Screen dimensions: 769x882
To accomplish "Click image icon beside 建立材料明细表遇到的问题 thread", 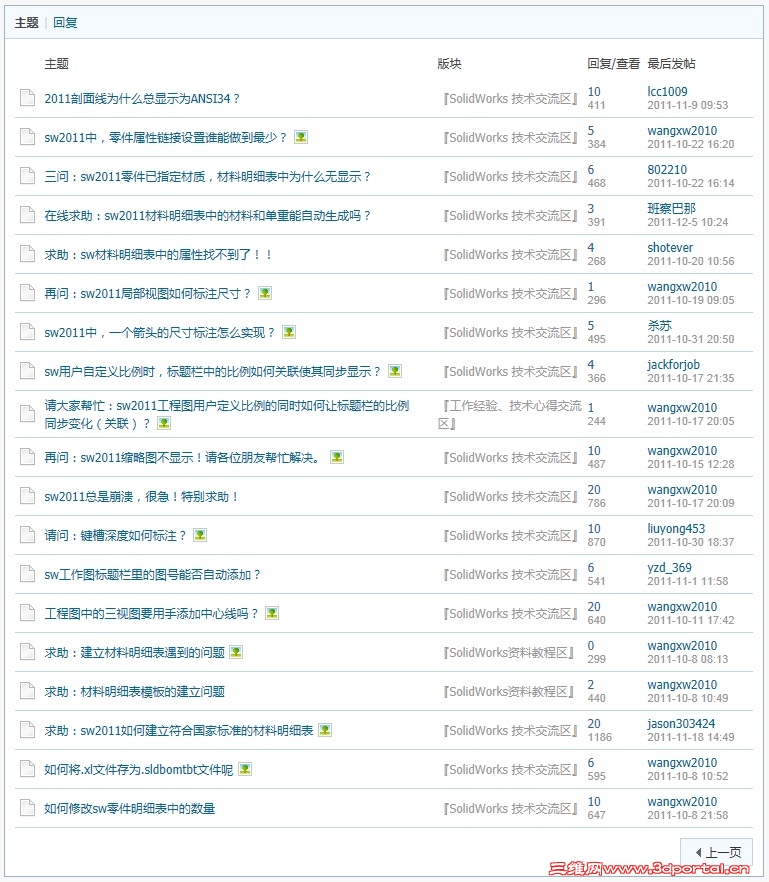I will [236, 652].
